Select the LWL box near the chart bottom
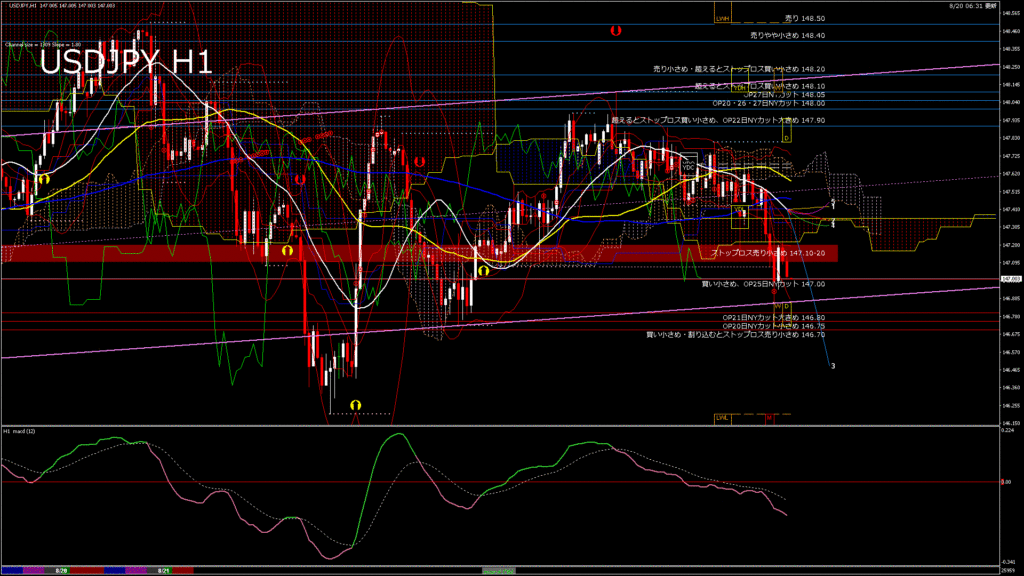1024x576 pixels. [723, 417]
